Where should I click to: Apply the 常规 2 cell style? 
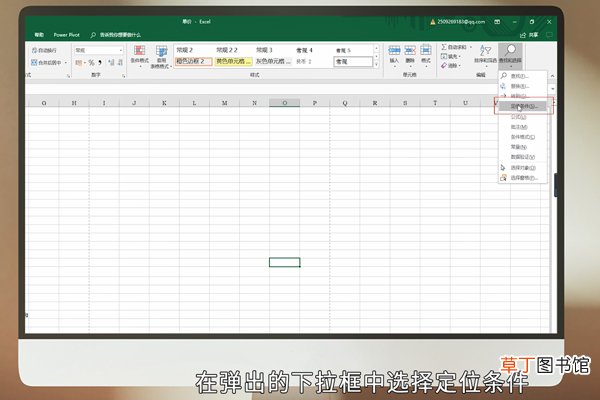pyautogui.click(x=193, y=50)
